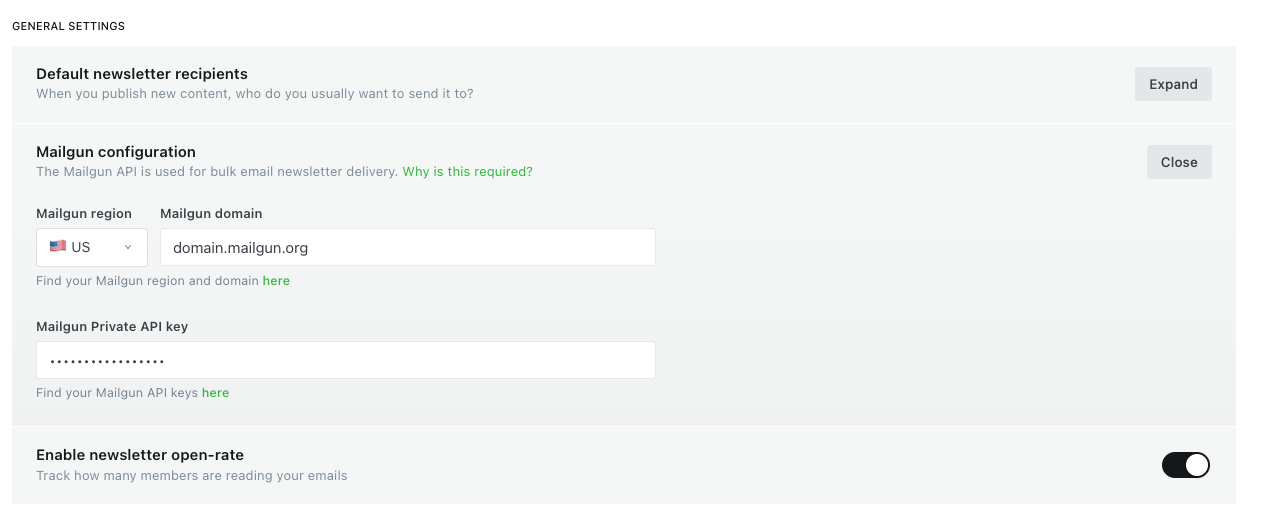The height and width of the screenshot is (527, 1278).
Task: Click the 'Enable newsletter open-rate' label
Action: point(140,455)
